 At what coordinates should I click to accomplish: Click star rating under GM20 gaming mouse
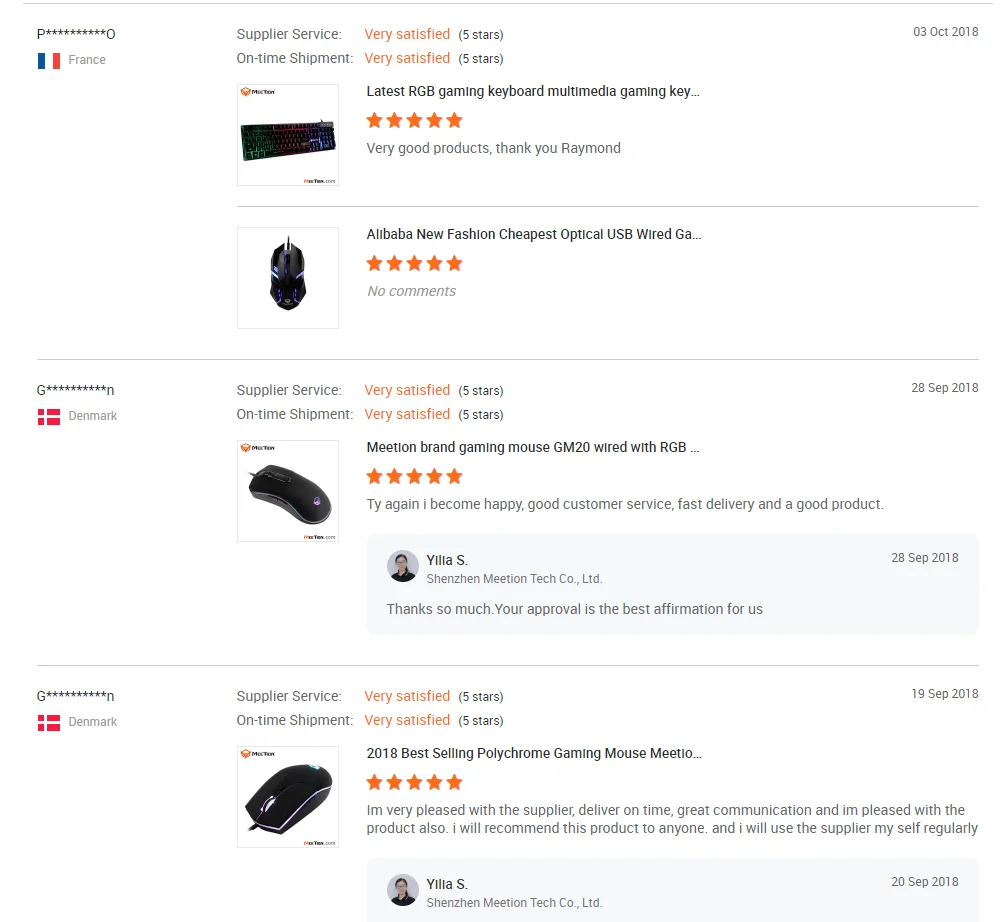414,477
